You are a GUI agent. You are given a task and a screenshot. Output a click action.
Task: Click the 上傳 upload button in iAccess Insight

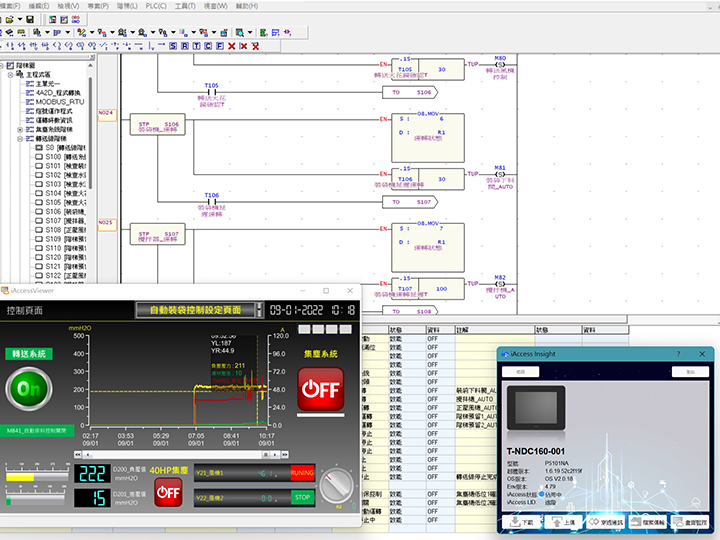click(x=563, y=522)
